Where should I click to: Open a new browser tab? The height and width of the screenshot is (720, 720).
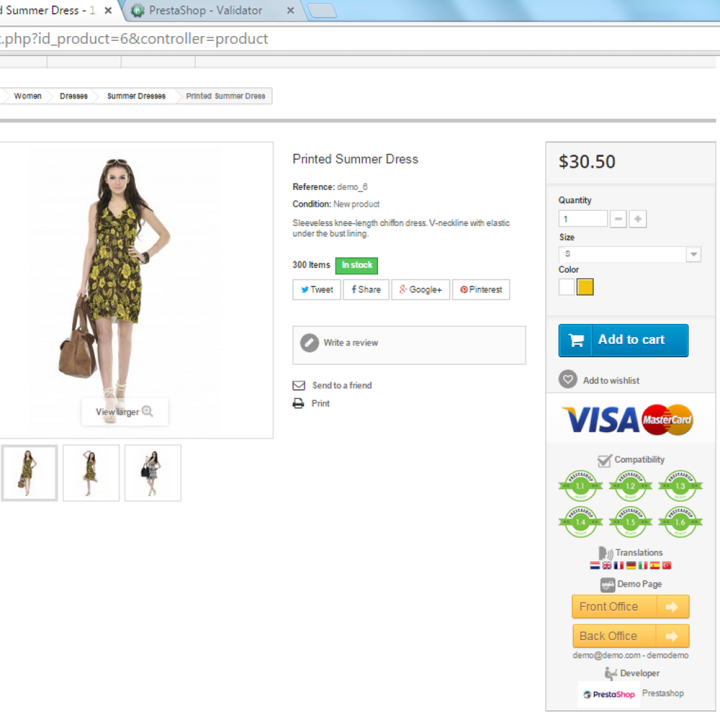322,11
